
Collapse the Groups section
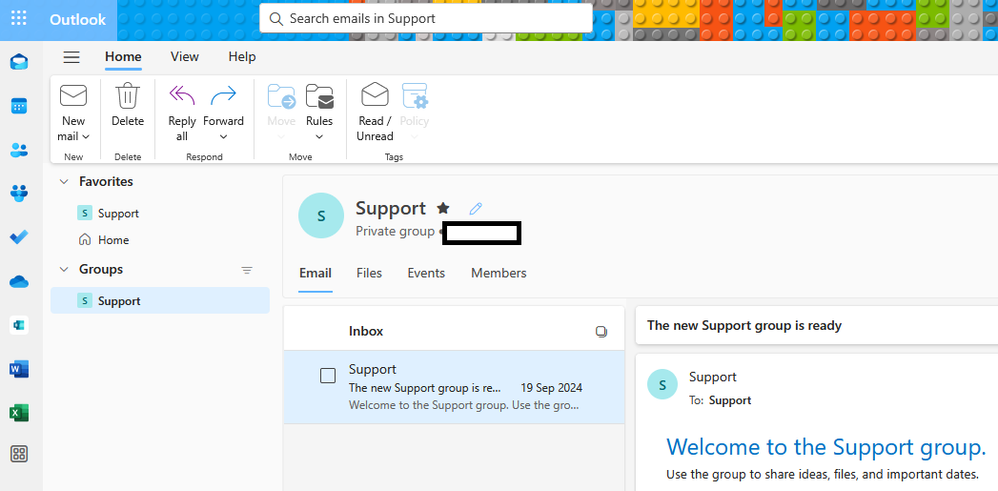pyautogui.click(x=64, y=269)
